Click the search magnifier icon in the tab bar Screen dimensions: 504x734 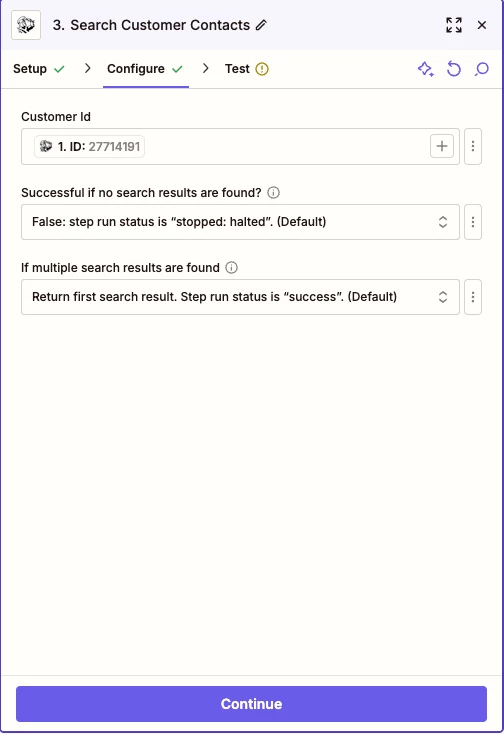pyautogui.click(x=482, y=69)
